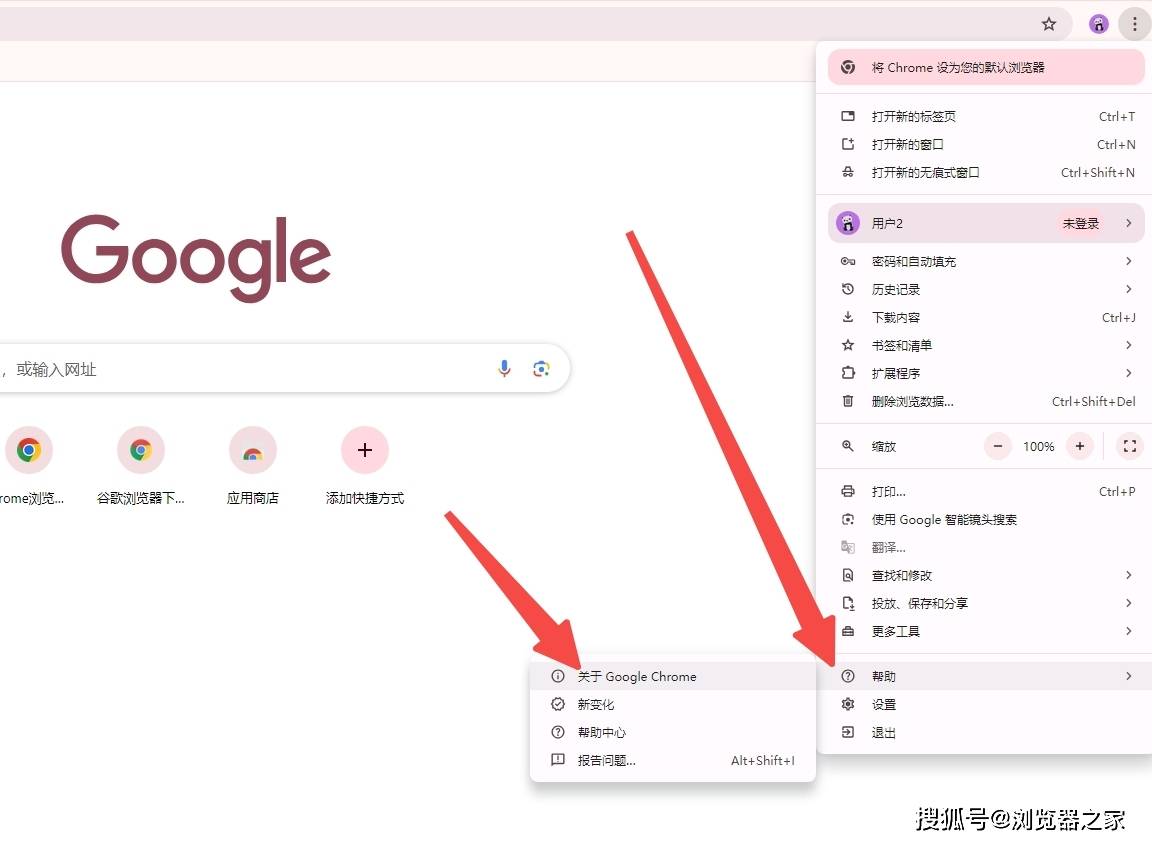The height and width of the screenshot is (844, 1152).
Task: Expand the 历史记录 submenu chevron
Action: tap(1128, 289)
